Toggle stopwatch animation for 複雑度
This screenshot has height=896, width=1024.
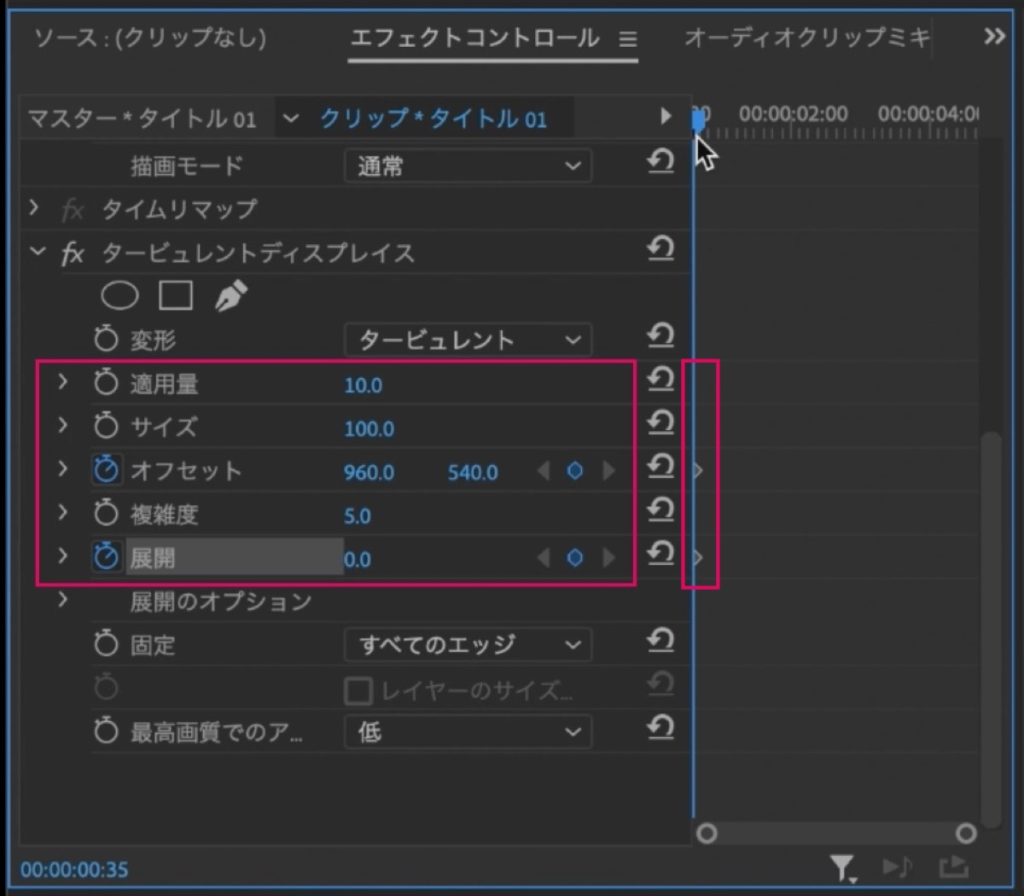click(106, 514)
